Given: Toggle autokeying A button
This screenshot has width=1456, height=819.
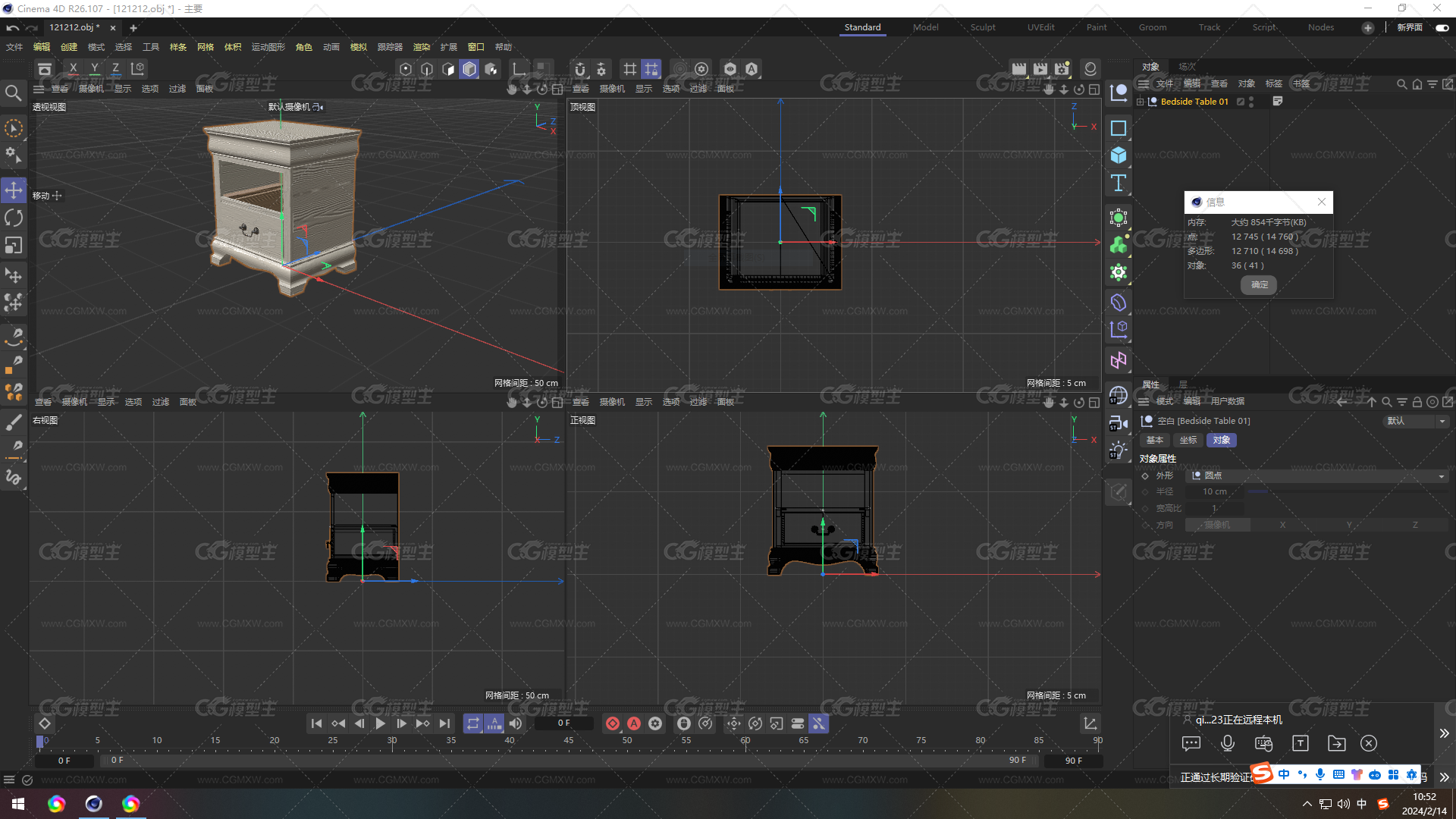Looking at the screenshot, I should coord(634,723).
